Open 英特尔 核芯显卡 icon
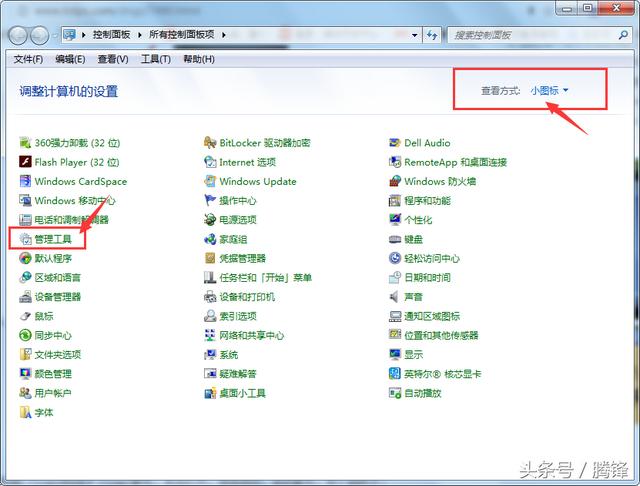This screenshot has height=486, width=640. (395, 374)
